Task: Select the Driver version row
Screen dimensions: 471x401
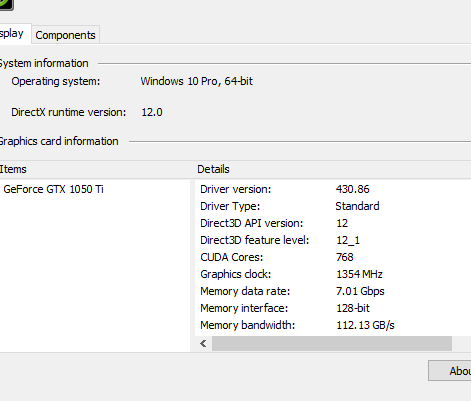Action: [333, 189]
